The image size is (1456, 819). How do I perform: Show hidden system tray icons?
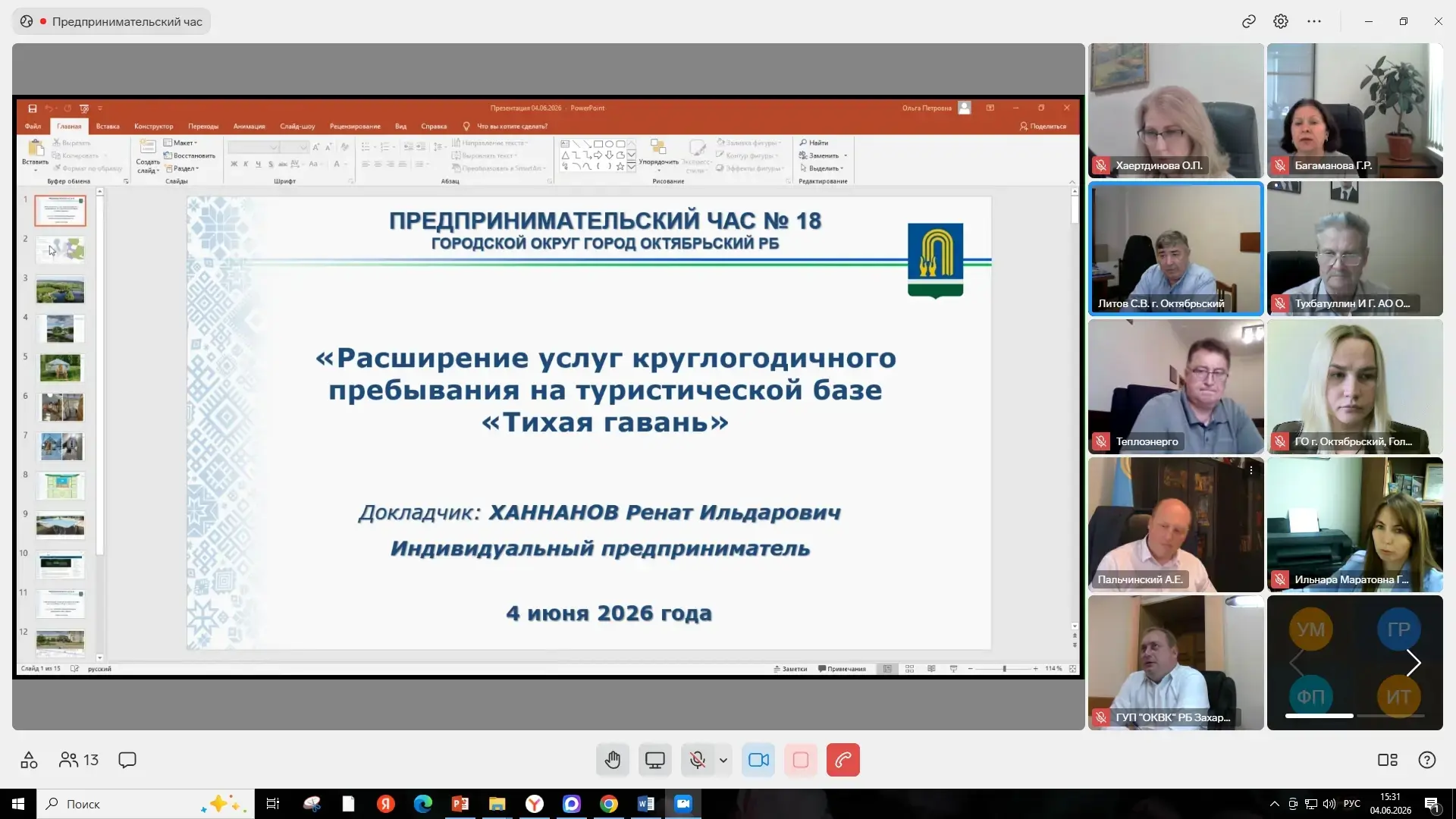pyautogui.click(x=1275, y=804)
